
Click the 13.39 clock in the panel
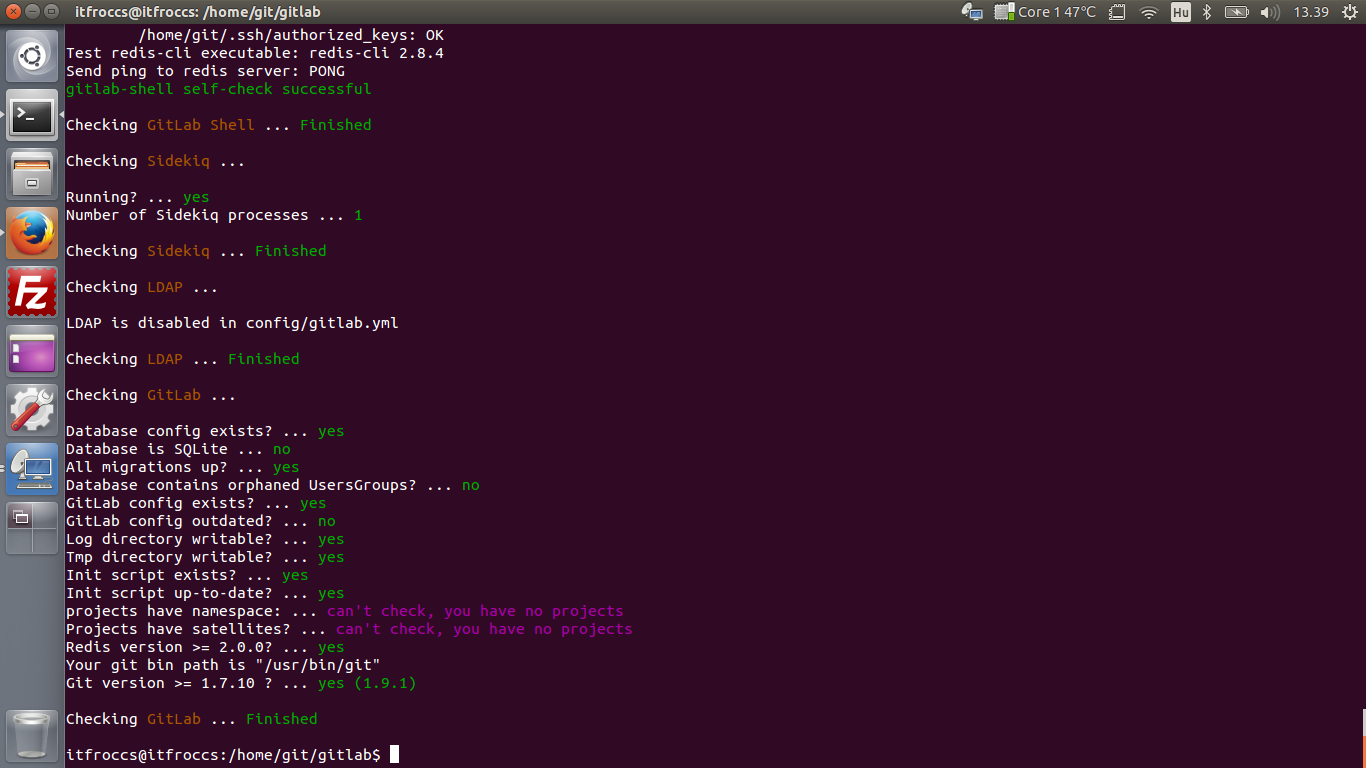1310,12
